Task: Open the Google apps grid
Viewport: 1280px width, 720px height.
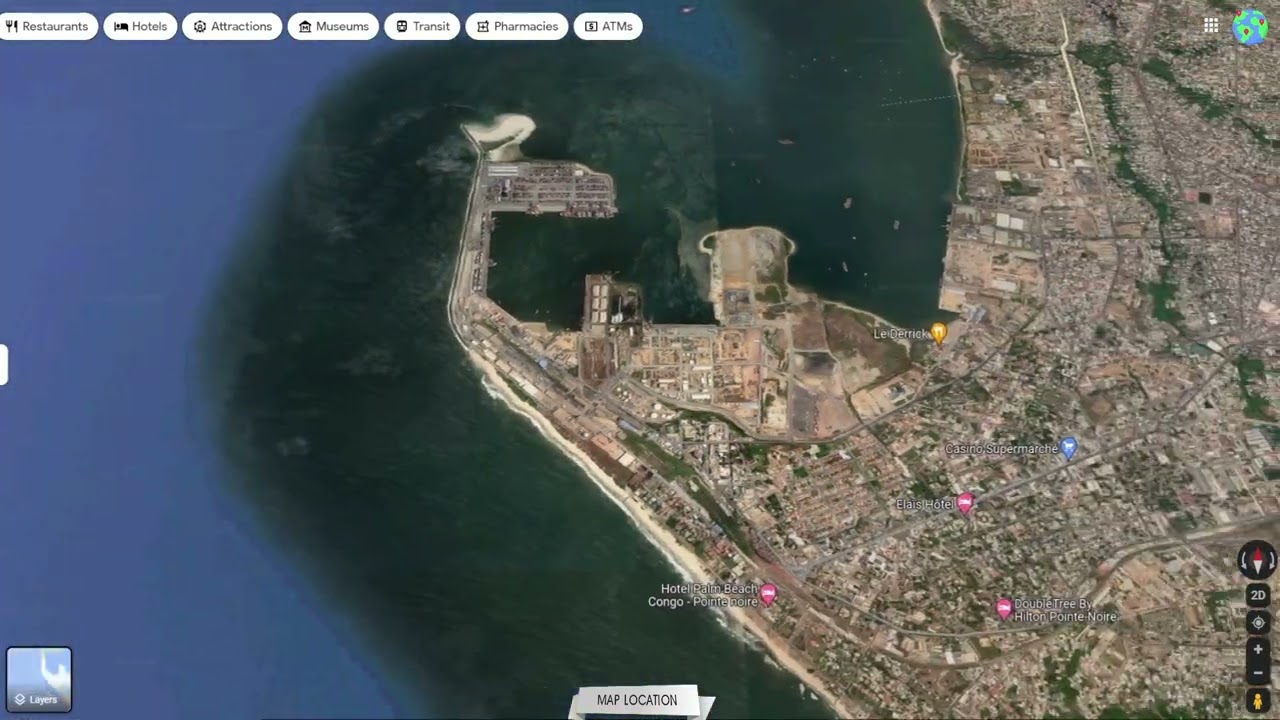Action: coord(1211,26)
